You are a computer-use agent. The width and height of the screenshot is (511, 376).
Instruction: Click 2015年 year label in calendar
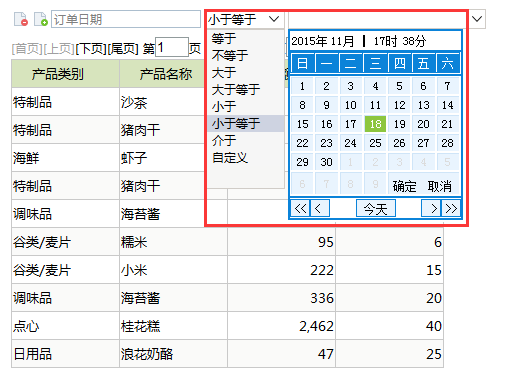click(x=309, y=41)
